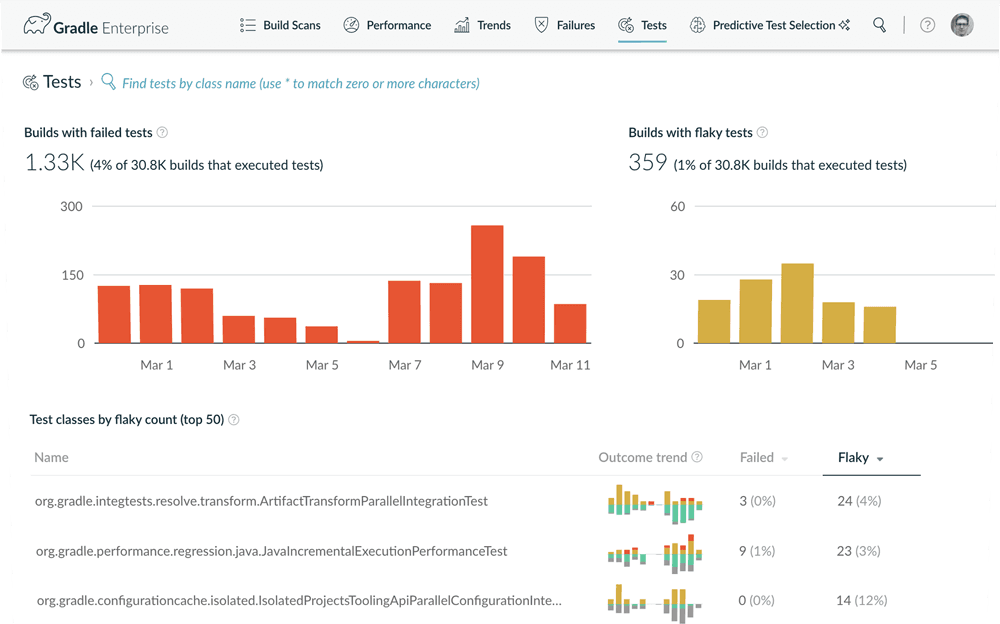Open the help question mark icon in header
Image resolution: width=1000 pixels, height=624 pixels.
click(x=927, y=25)
